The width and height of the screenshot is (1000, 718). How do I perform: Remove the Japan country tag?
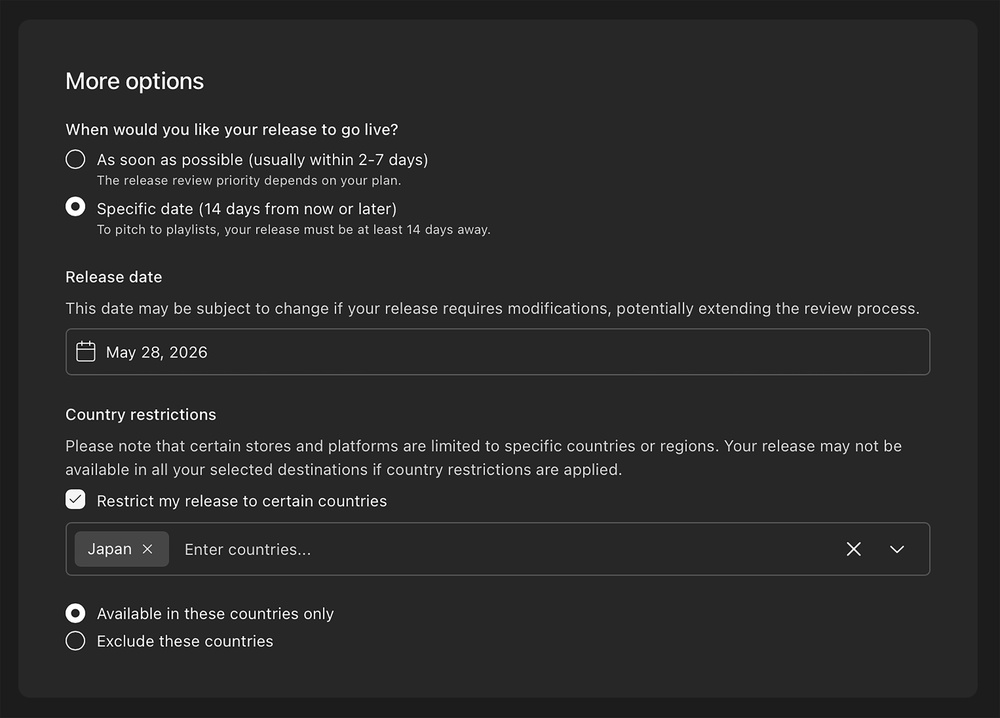coord(148,549)
